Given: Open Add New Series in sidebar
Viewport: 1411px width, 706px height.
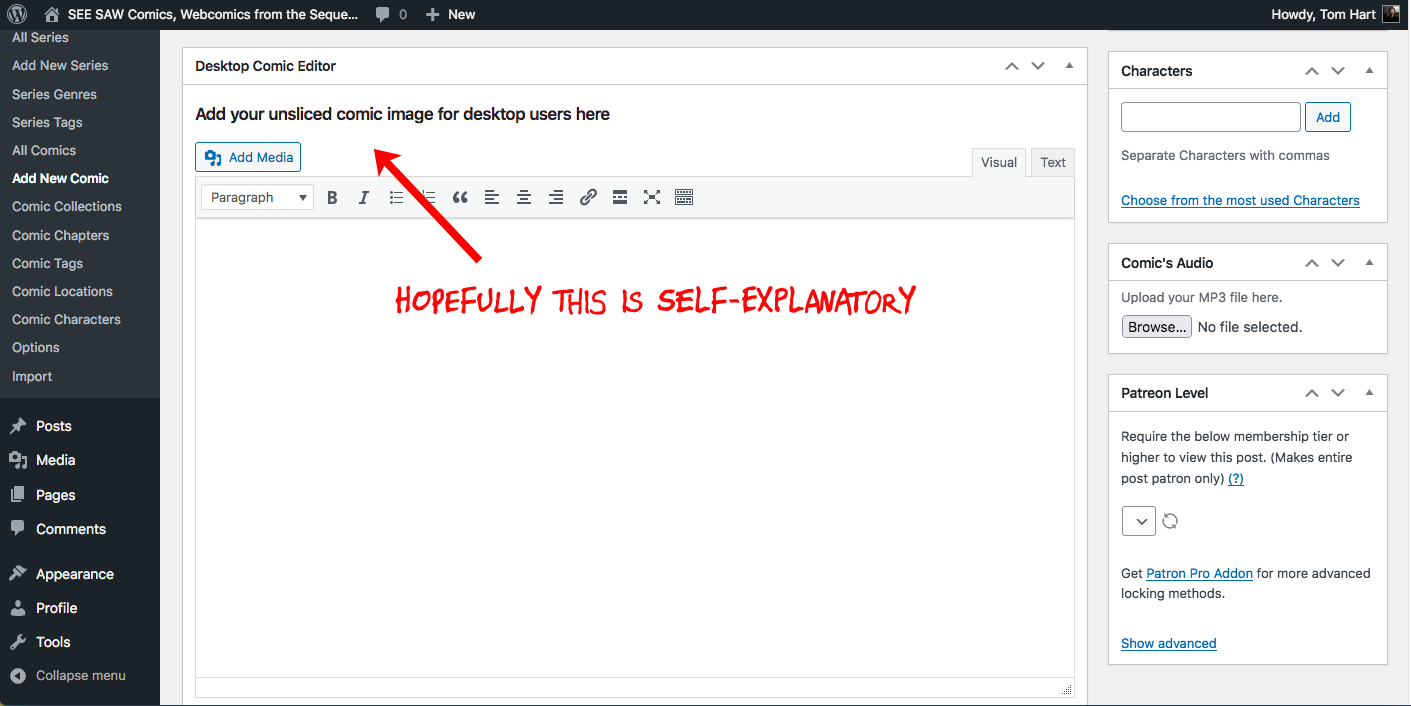Looking at the screenshot, I should tap(60, 65).
